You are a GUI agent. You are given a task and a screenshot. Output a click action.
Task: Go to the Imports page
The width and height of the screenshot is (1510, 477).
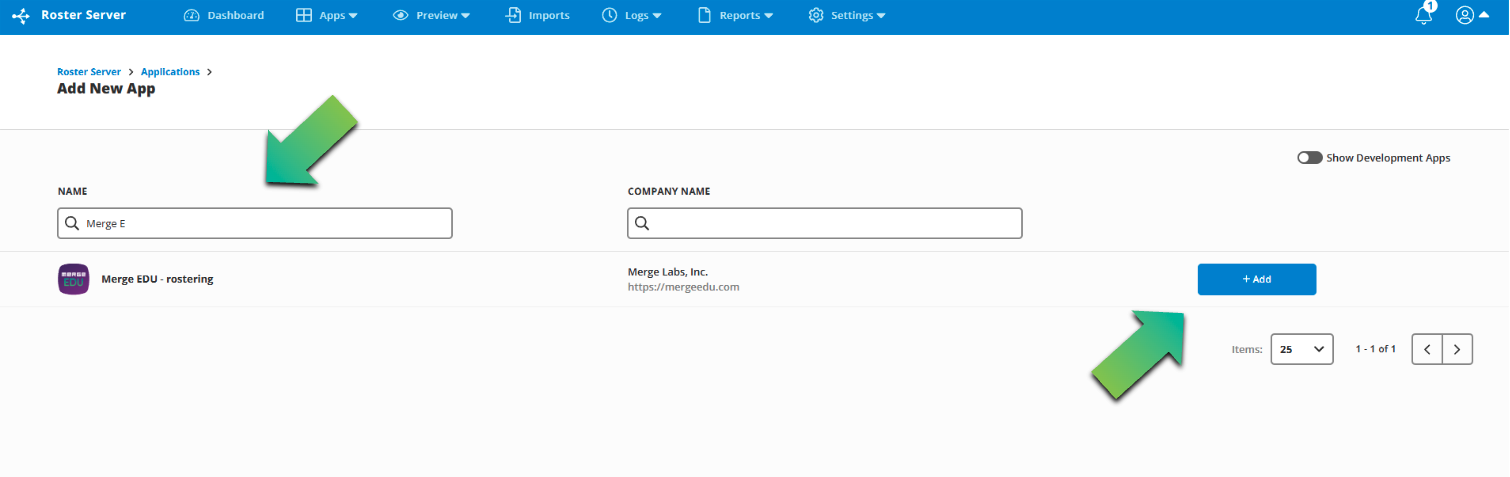(538, 16)
